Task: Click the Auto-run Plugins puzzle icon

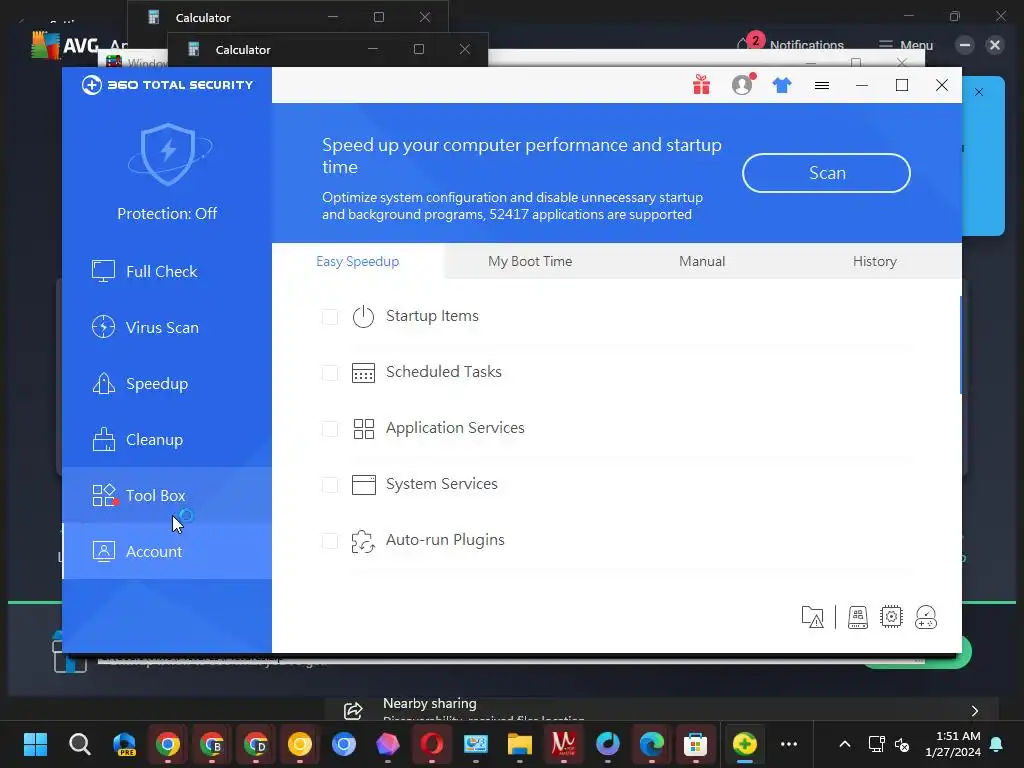Action: 363,541
